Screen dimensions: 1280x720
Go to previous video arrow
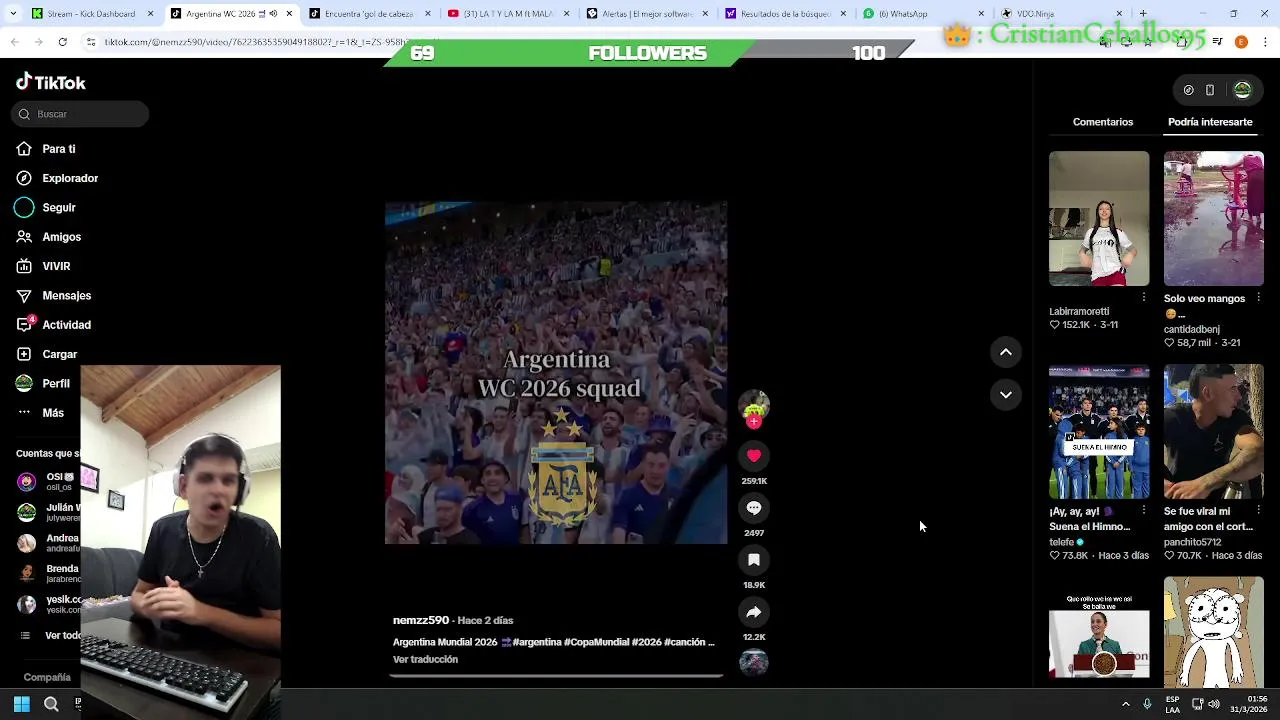click(1006, 352)
